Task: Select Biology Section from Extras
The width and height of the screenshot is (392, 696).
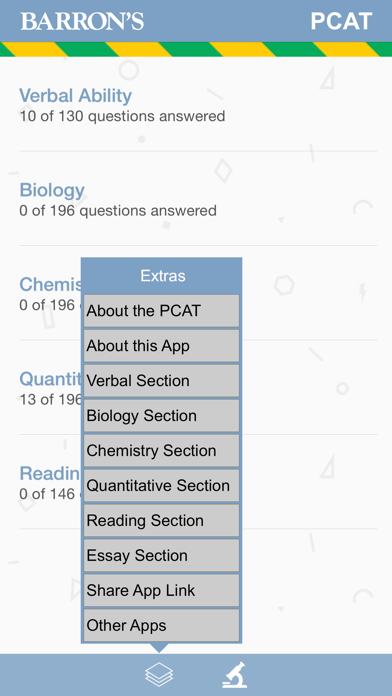Action: [x=161, y=416]
